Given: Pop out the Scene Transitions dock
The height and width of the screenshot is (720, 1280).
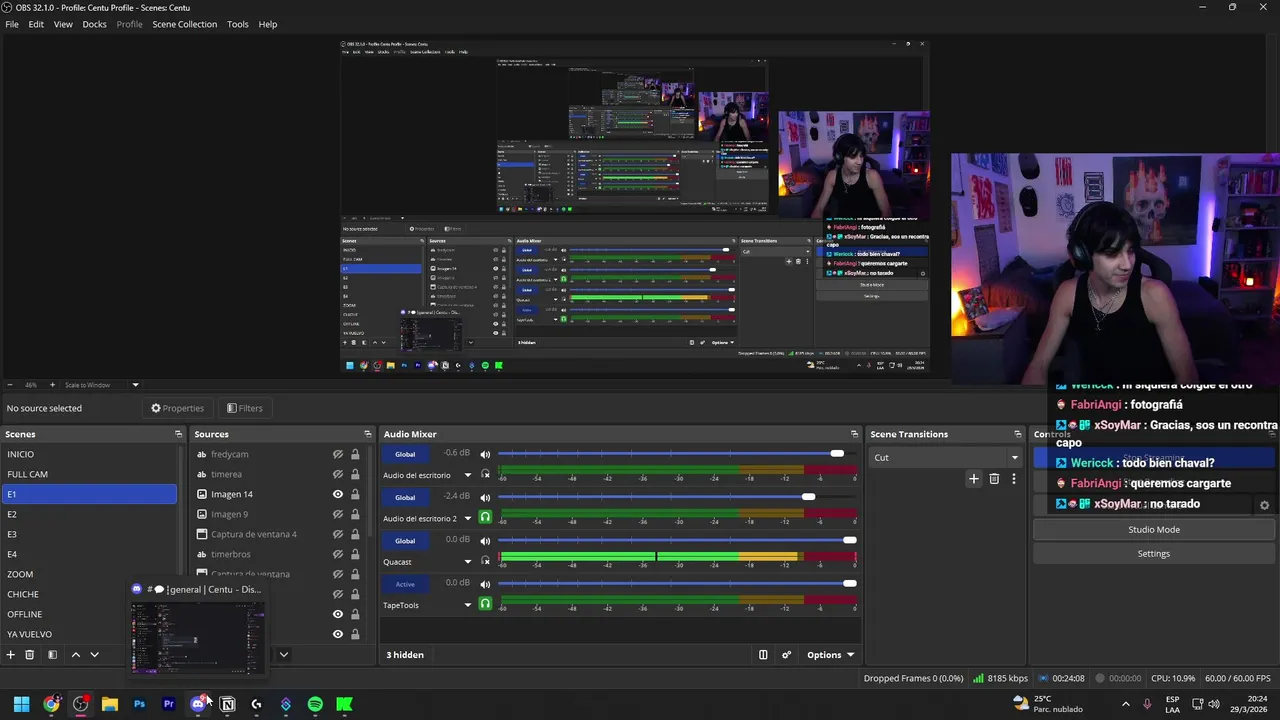Looking at the screenshot, I should click(x=1017, y=434).
